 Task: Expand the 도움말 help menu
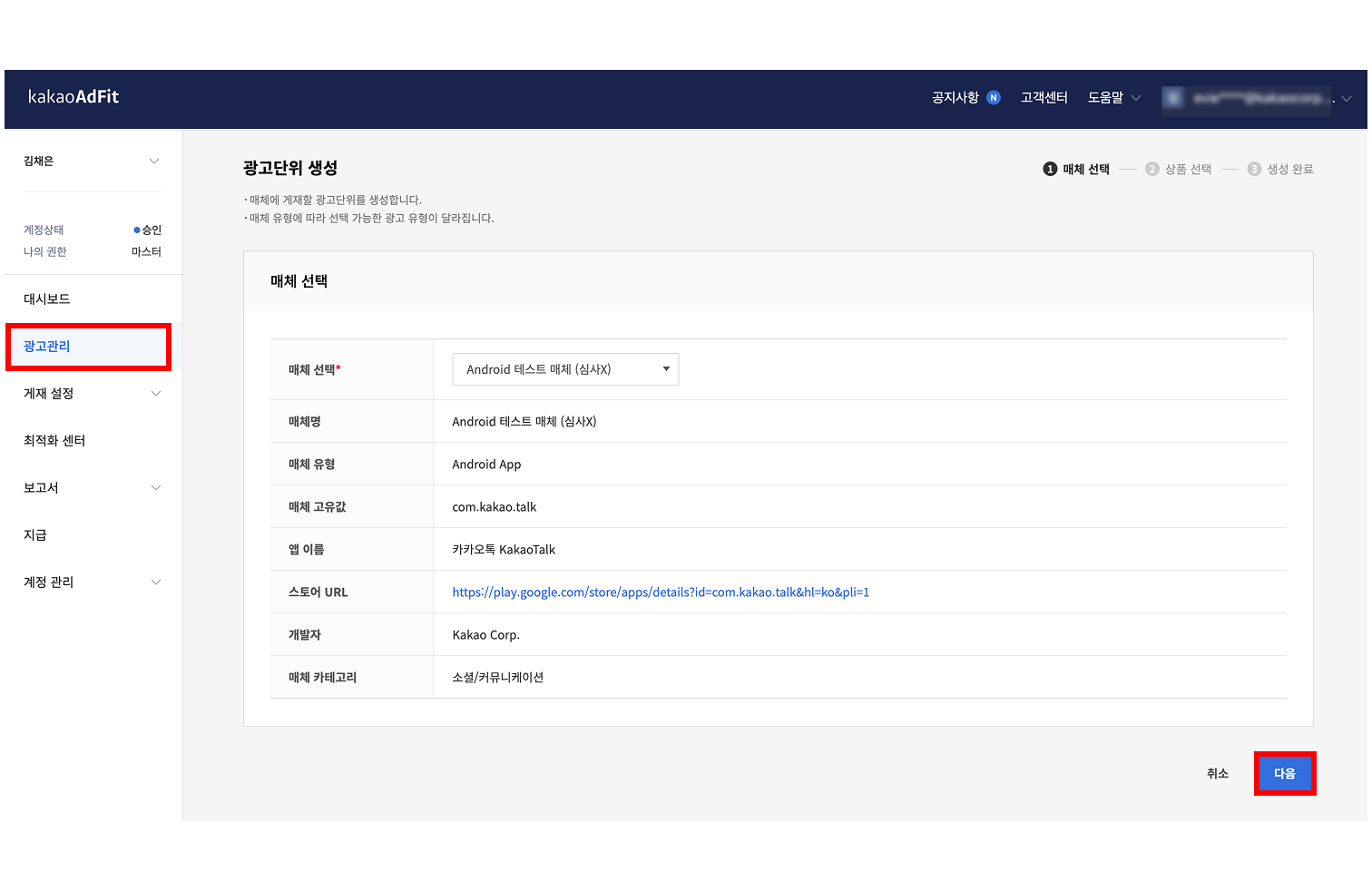point(1114,97)
